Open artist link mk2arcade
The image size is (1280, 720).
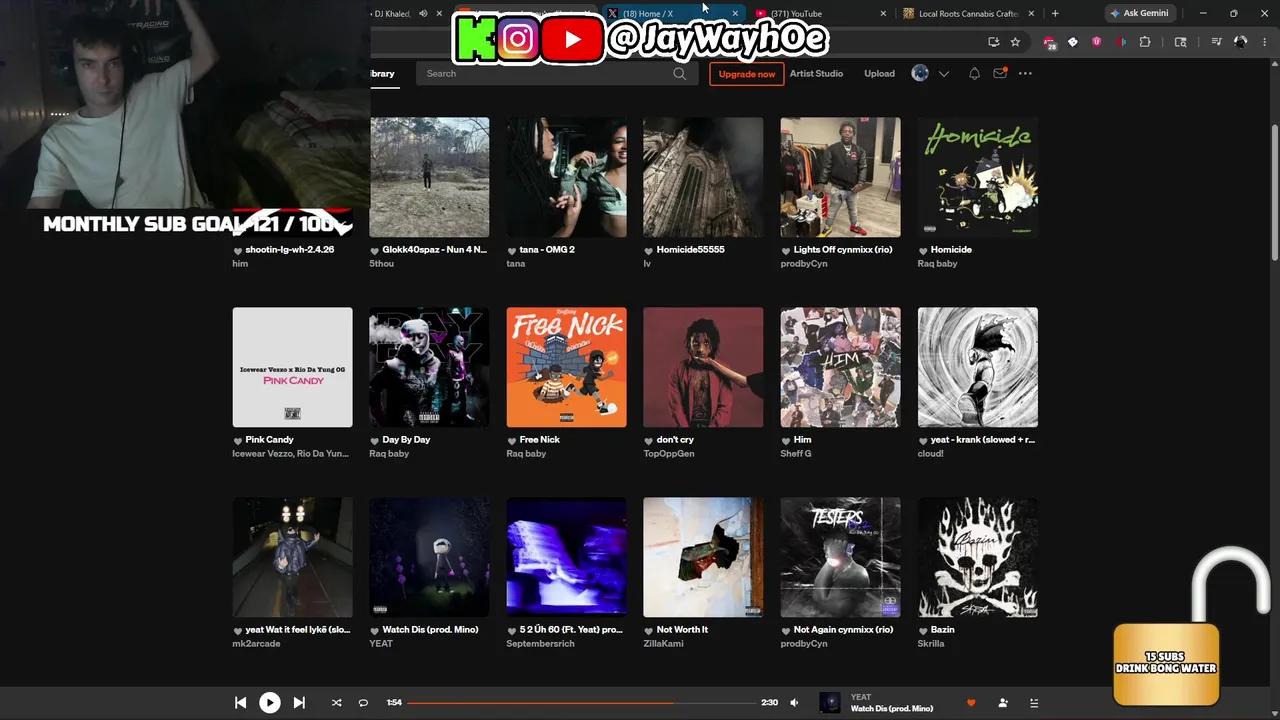257,644
